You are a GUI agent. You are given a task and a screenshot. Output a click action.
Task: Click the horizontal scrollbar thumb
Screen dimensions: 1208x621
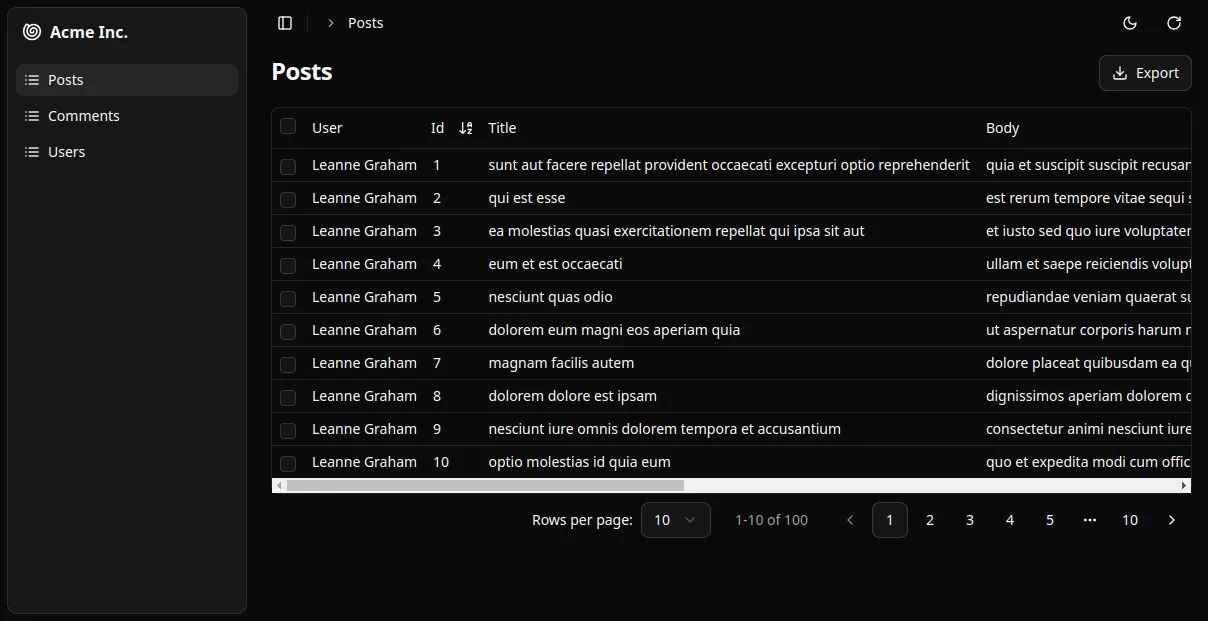tap(485, 486)
